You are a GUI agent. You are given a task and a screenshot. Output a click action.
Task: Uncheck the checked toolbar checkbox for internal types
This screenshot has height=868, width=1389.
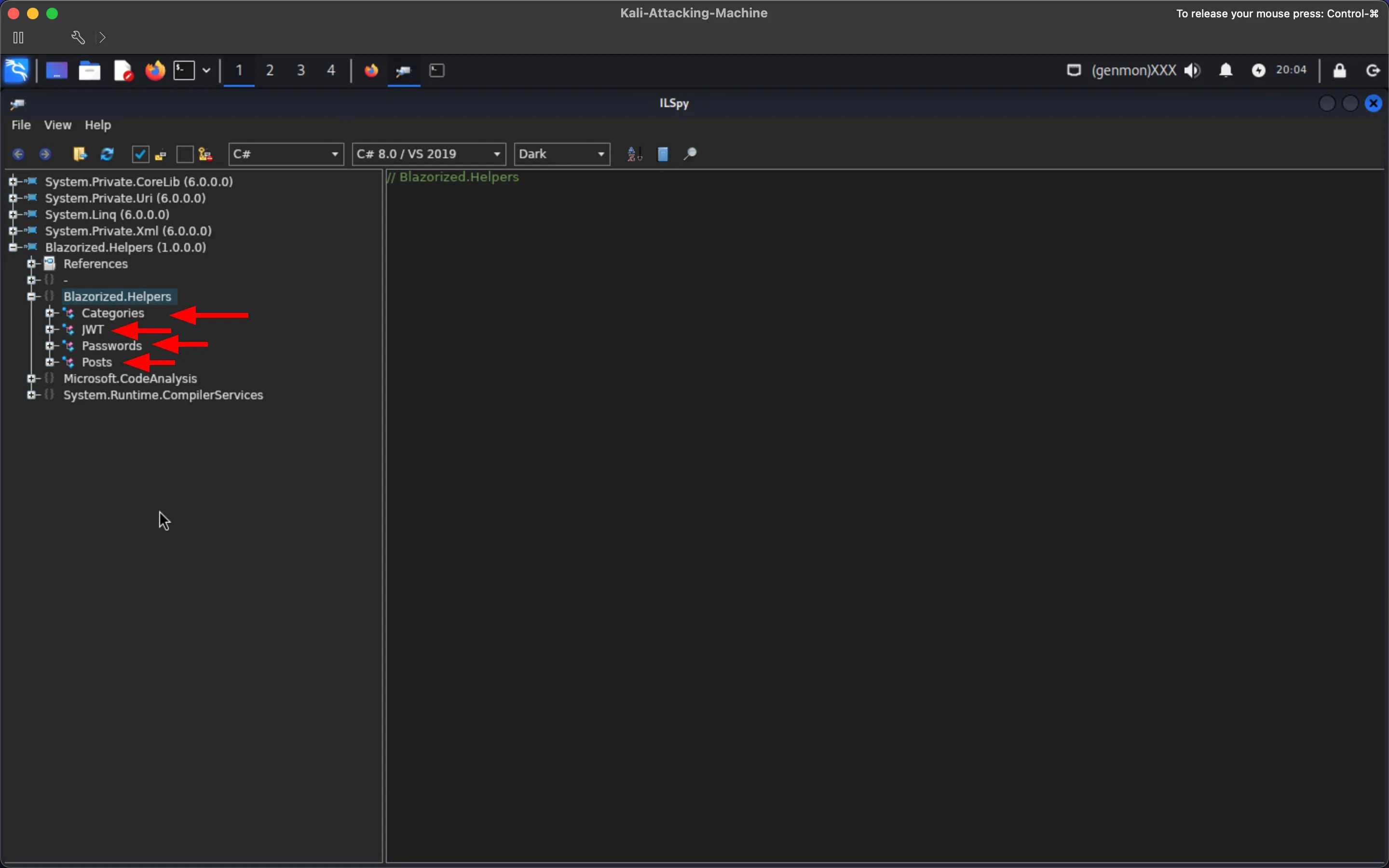tap(141, 154)
